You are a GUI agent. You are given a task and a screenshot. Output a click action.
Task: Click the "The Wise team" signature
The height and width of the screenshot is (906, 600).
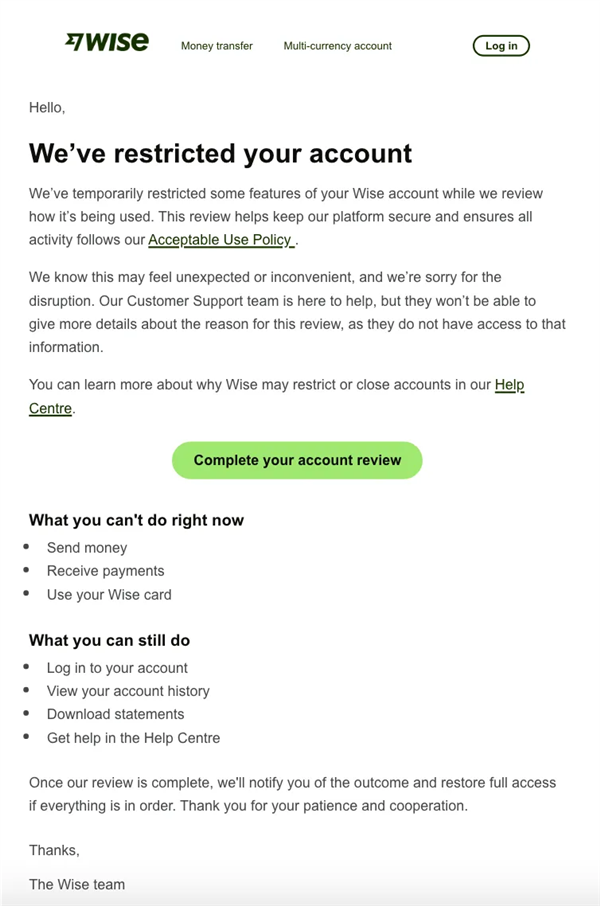tap(77, 884)
